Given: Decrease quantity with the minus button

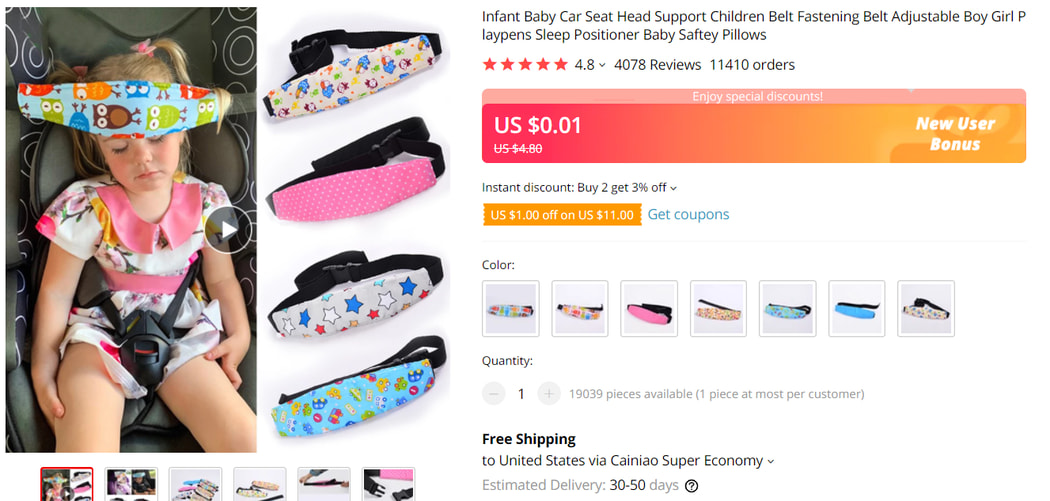Looking at the screenshot, I should point(493,394).
